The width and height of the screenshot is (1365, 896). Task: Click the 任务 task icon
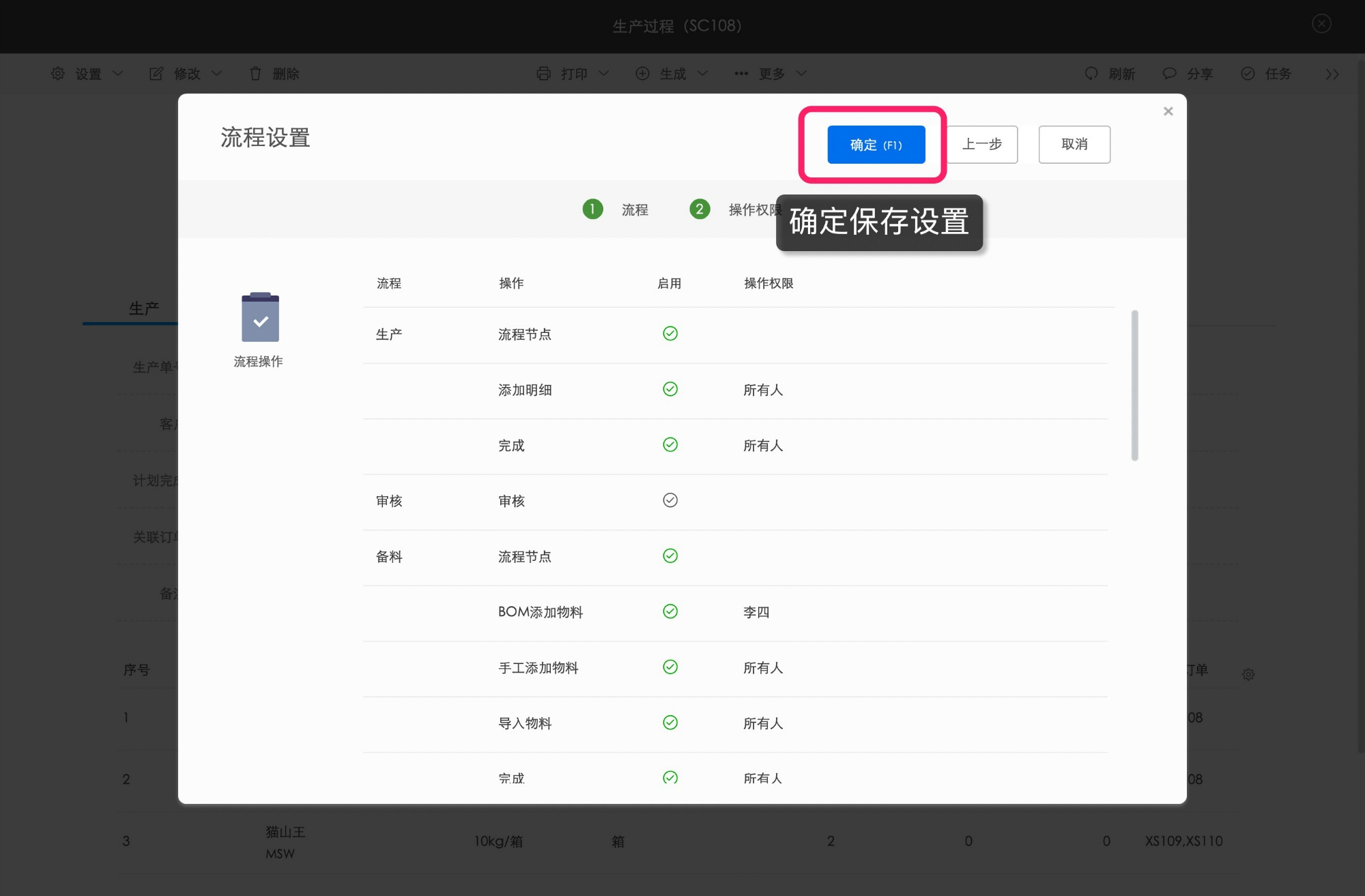coord(1248,74)
